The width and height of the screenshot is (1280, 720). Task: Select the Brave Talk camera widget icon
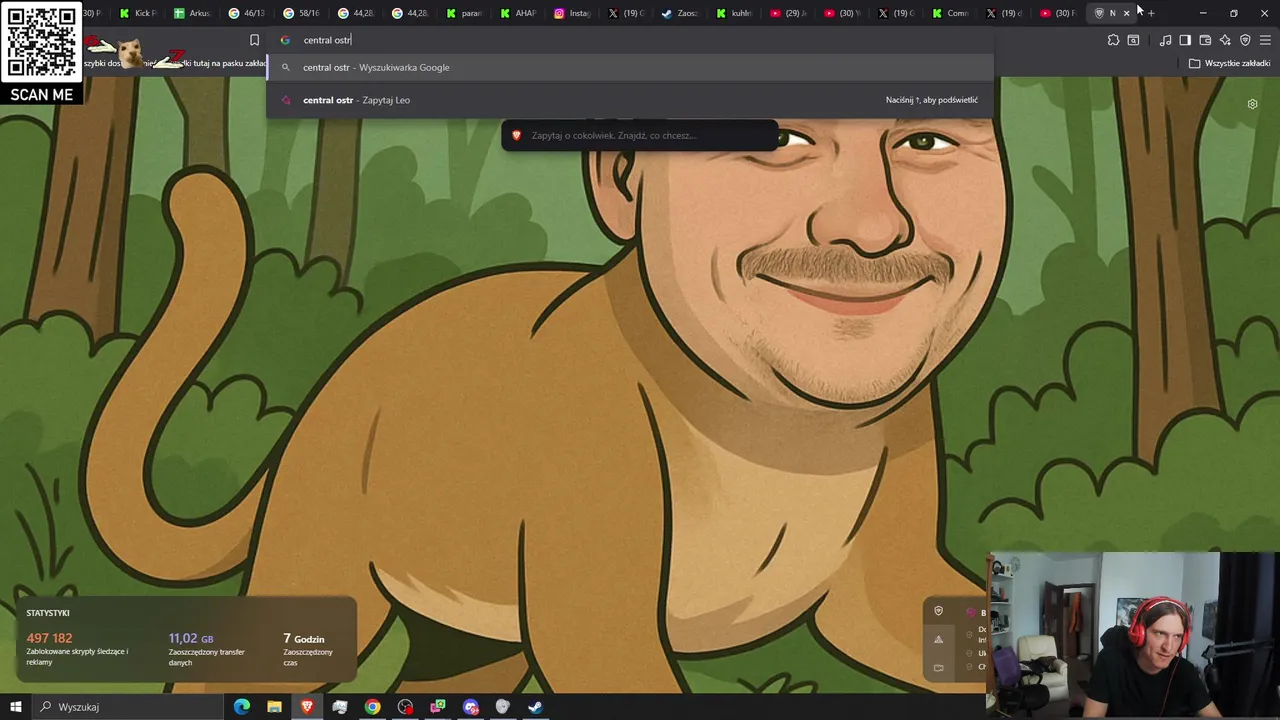(x=938, y=667)
